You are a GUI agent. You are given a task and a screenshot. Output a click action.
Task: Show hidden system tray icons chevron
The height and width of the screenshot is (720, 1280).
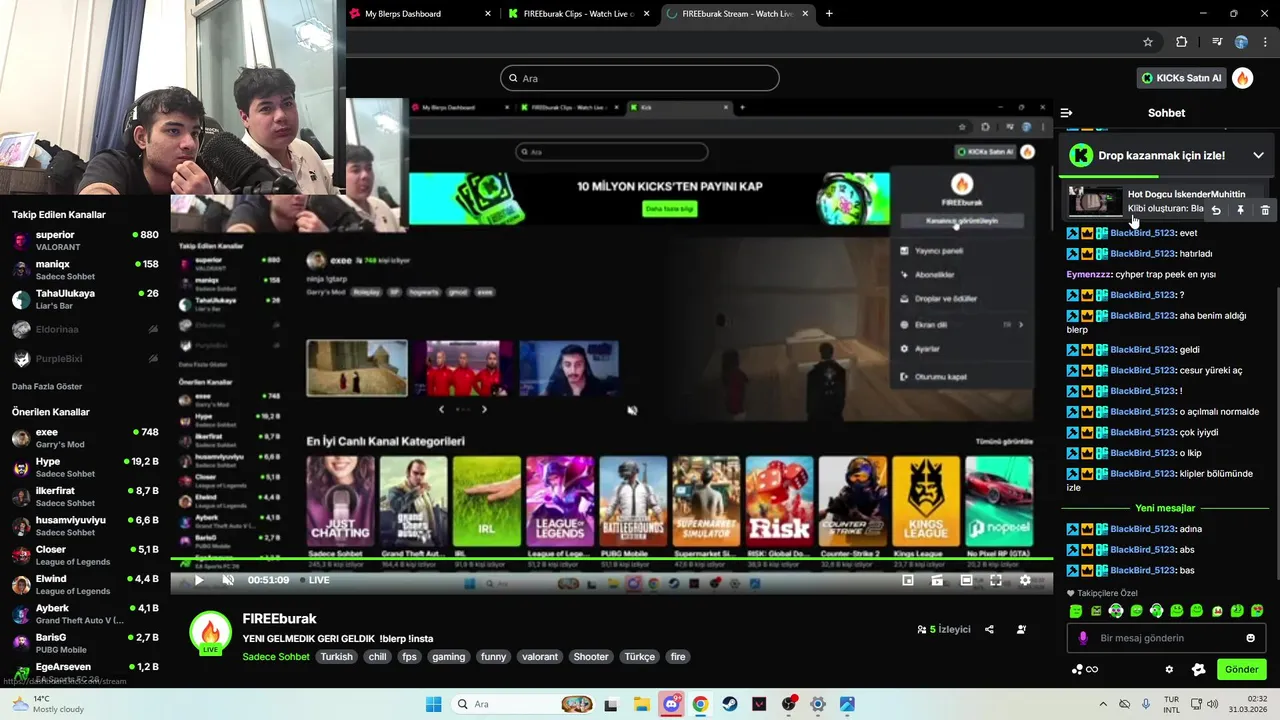point(1103,704)
